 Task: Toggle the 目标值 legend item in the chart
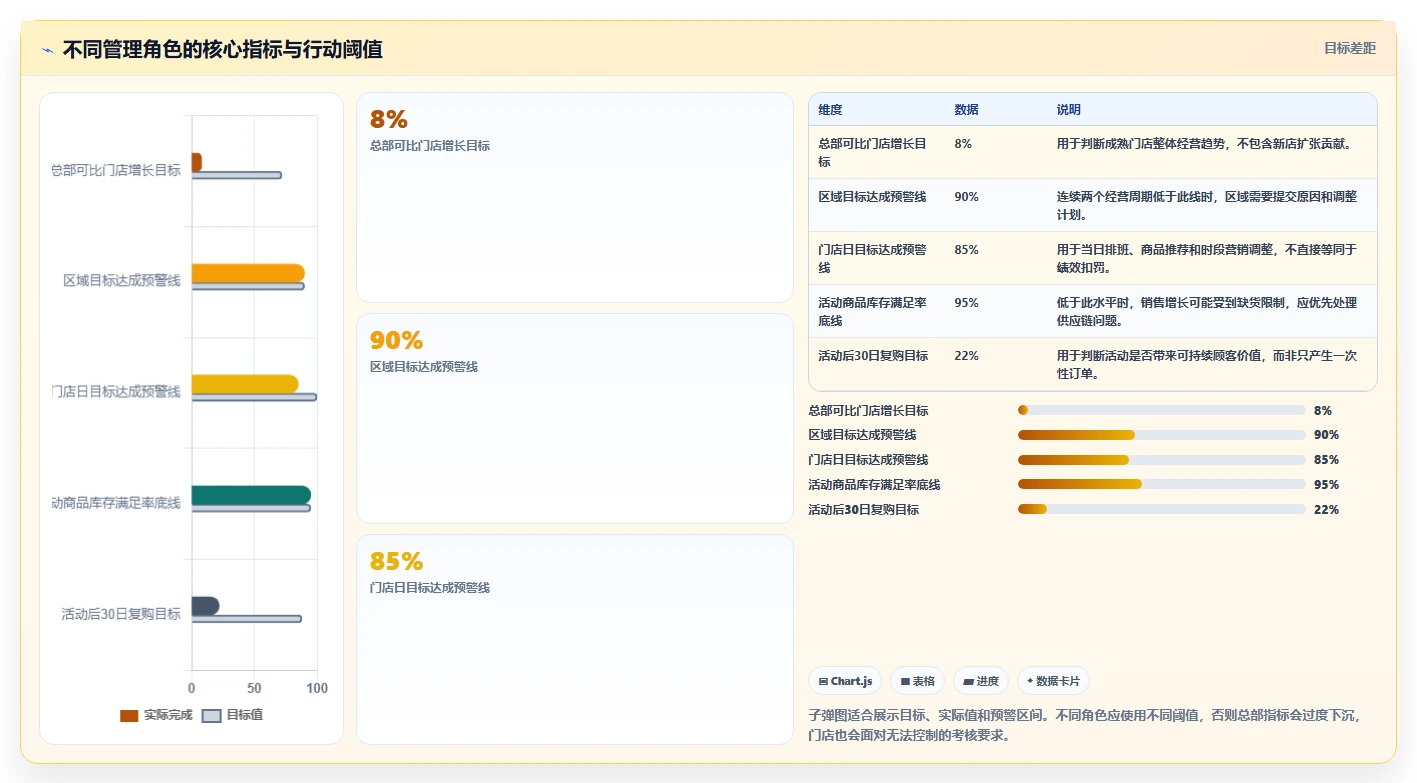pos(232,715)
